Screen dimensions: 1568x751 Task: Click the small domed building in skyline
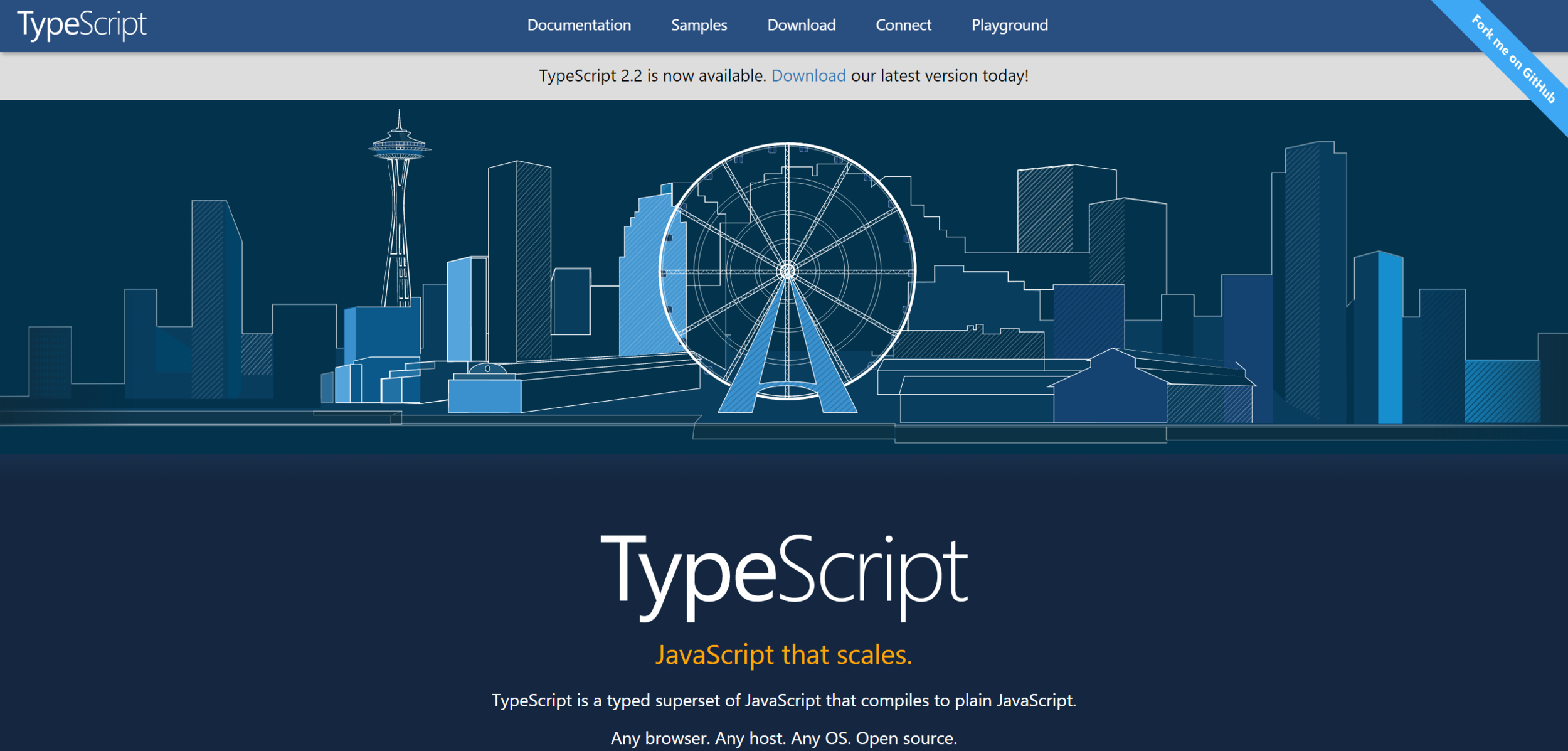(487, 369)
